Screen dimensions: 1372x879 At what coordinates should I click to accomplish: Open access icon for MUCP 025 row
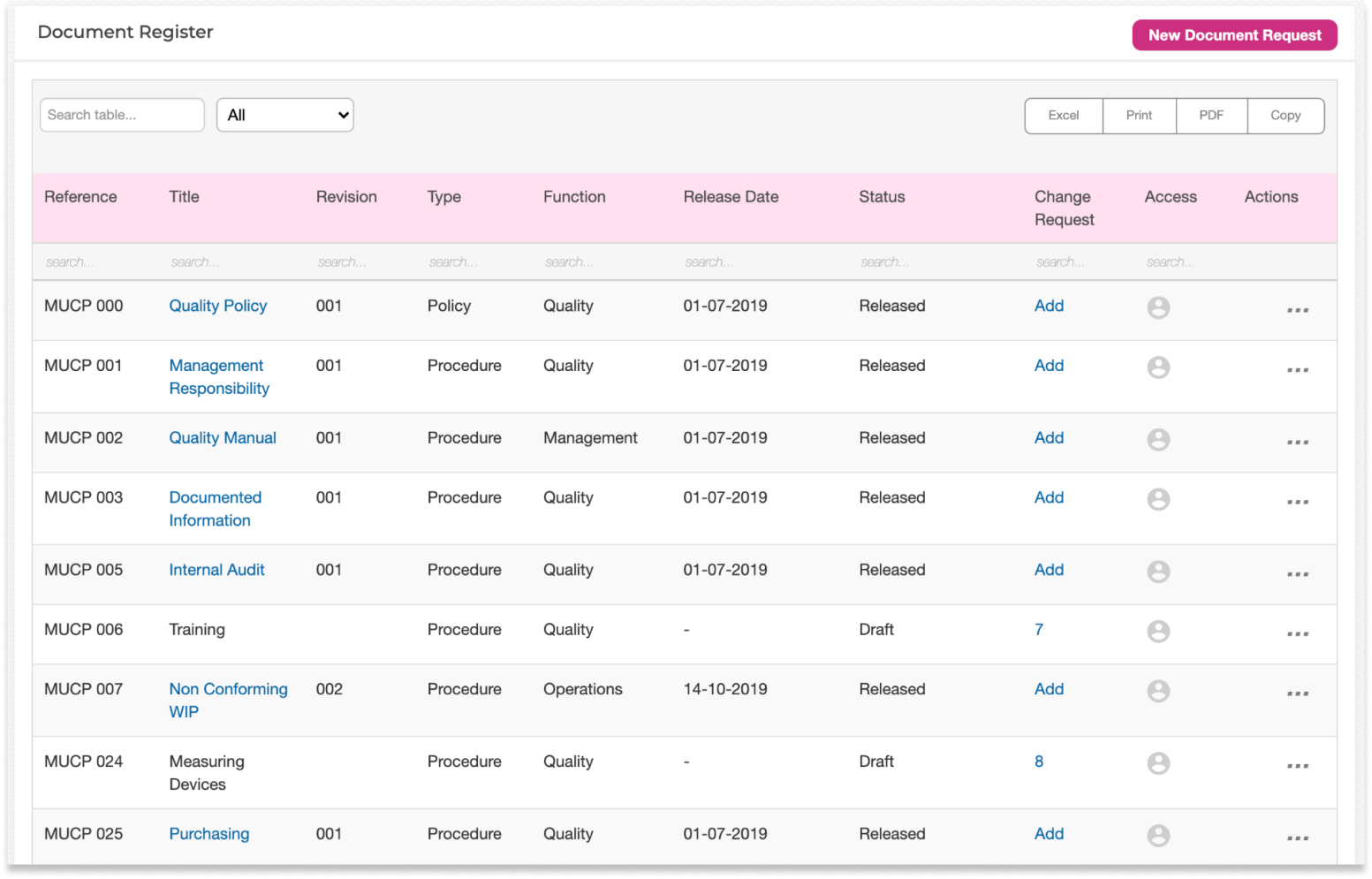[x=1158, y=837]
